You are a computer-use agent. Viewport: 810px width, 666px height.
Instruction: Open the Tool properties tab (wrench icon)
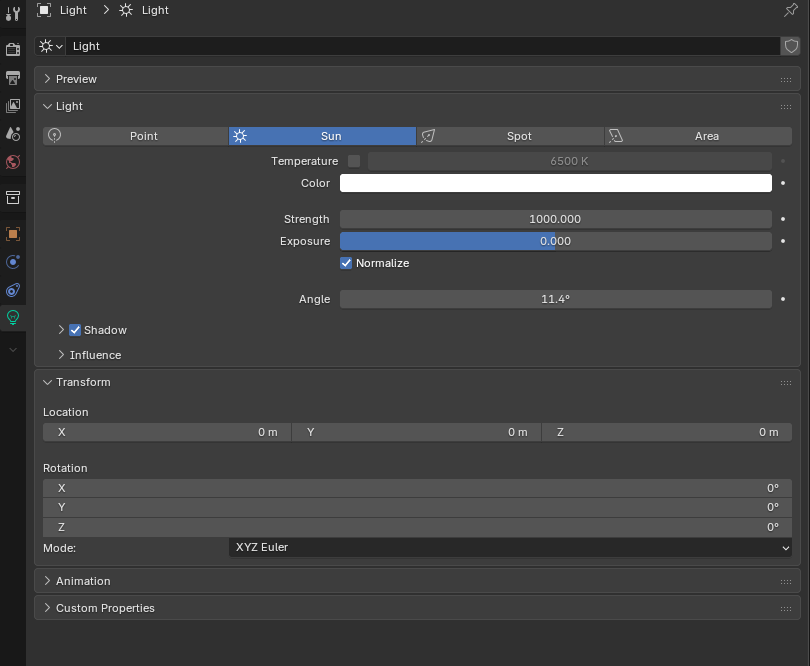pyautogui.click(x=13, y=14)
